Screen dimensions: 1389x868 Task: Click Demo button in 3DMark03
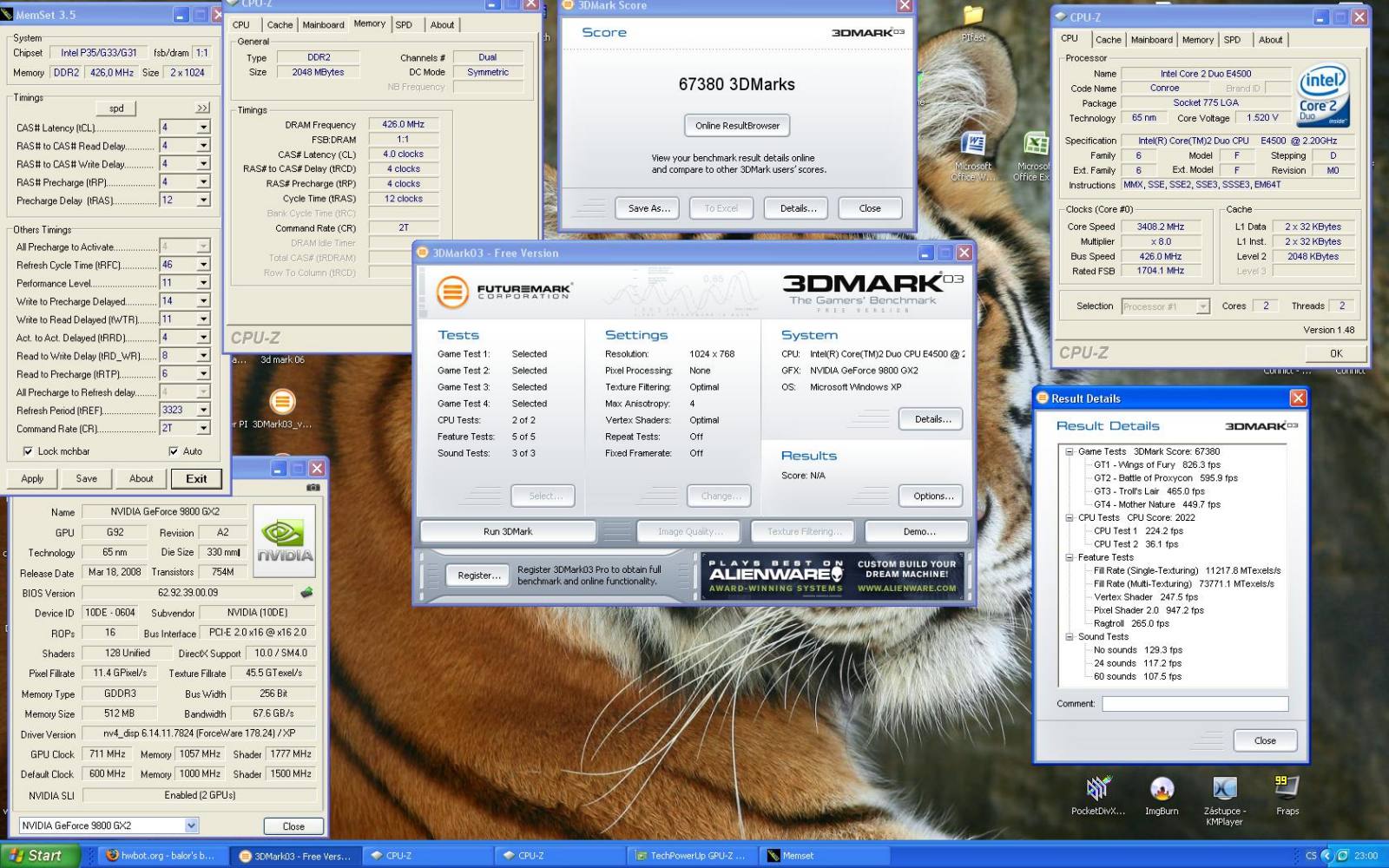(x=919, y=531)
